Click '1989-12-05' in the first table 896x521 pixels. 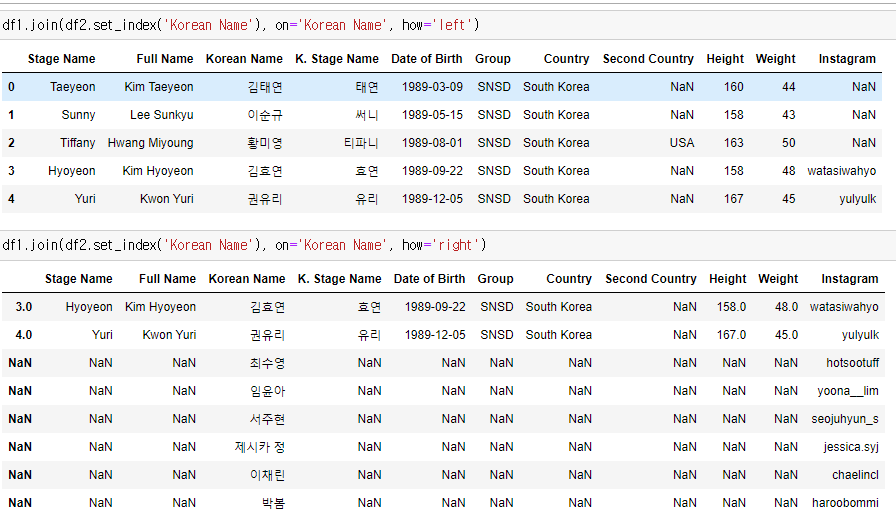[432, 199]
